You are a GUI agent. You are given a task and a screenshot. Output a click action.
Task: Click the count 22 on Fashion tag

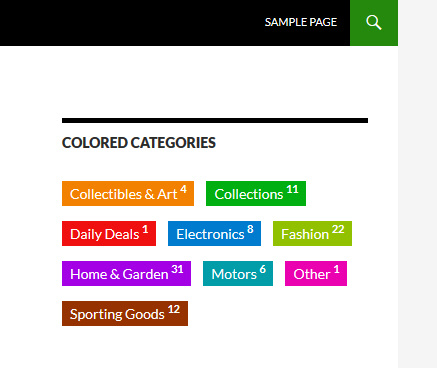[338, 229]
